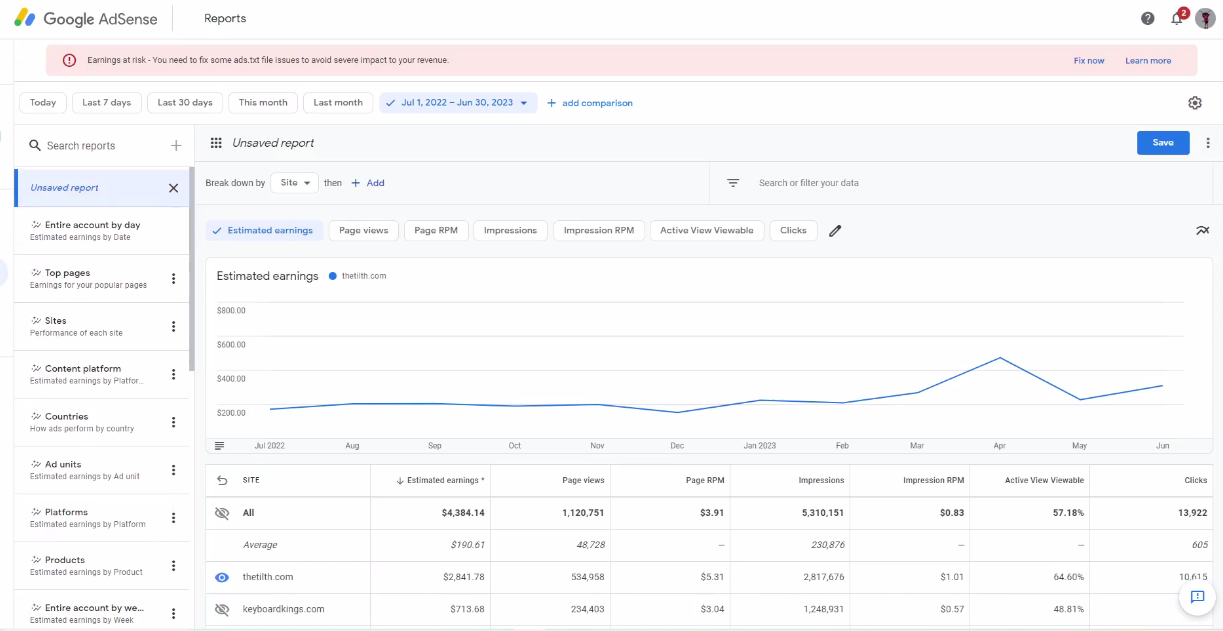Open Content platform report options menu
Screen dimensions: 1223x631
(173, 375)
